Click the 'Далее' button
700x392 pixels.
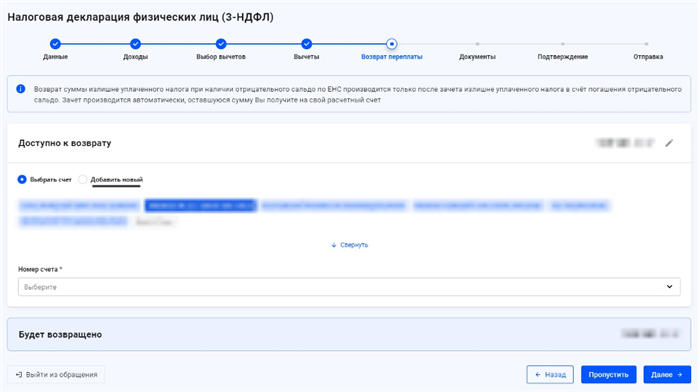point(667,375)
